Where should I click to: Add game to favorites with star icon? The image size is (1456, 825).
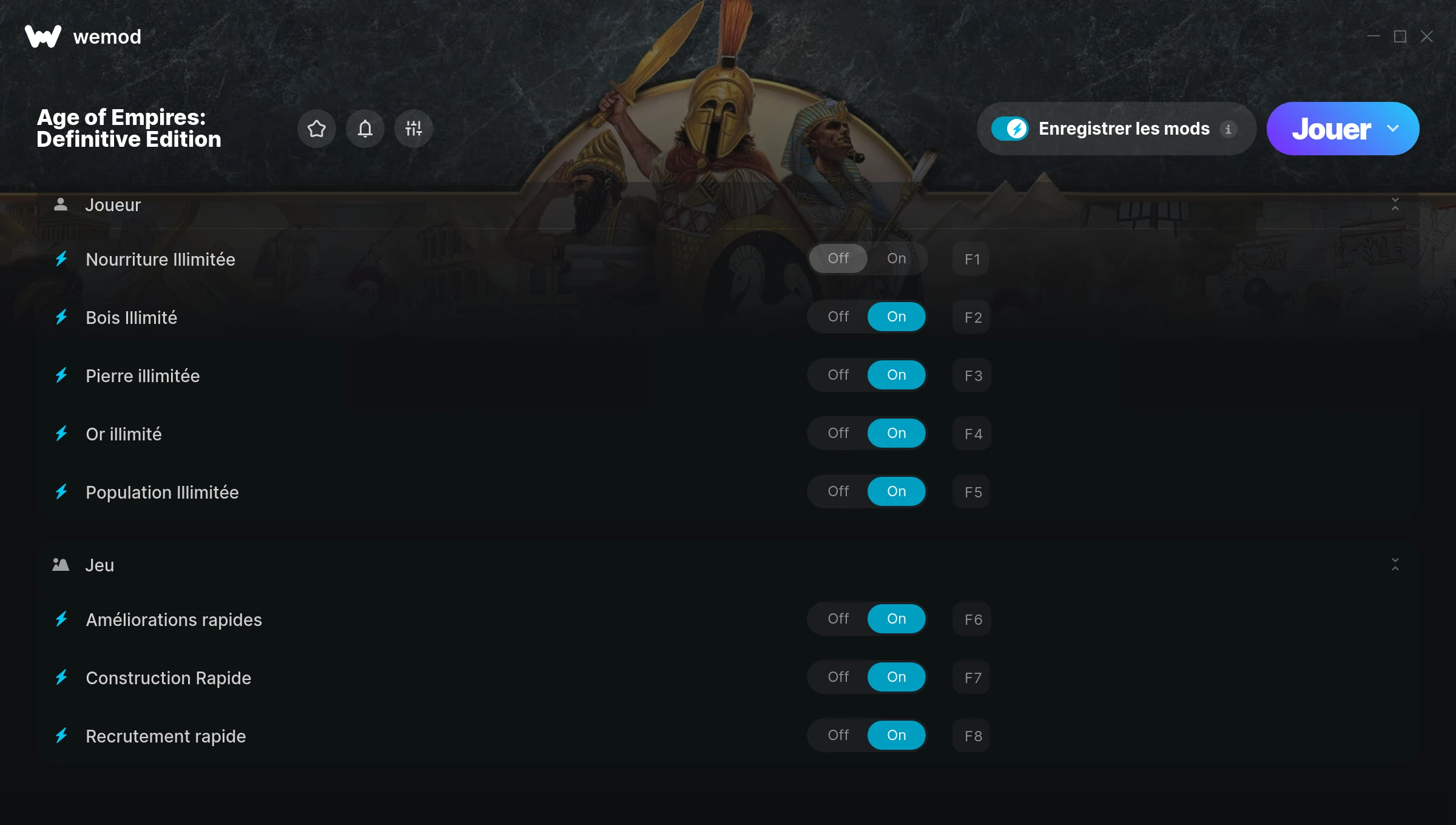316,129
